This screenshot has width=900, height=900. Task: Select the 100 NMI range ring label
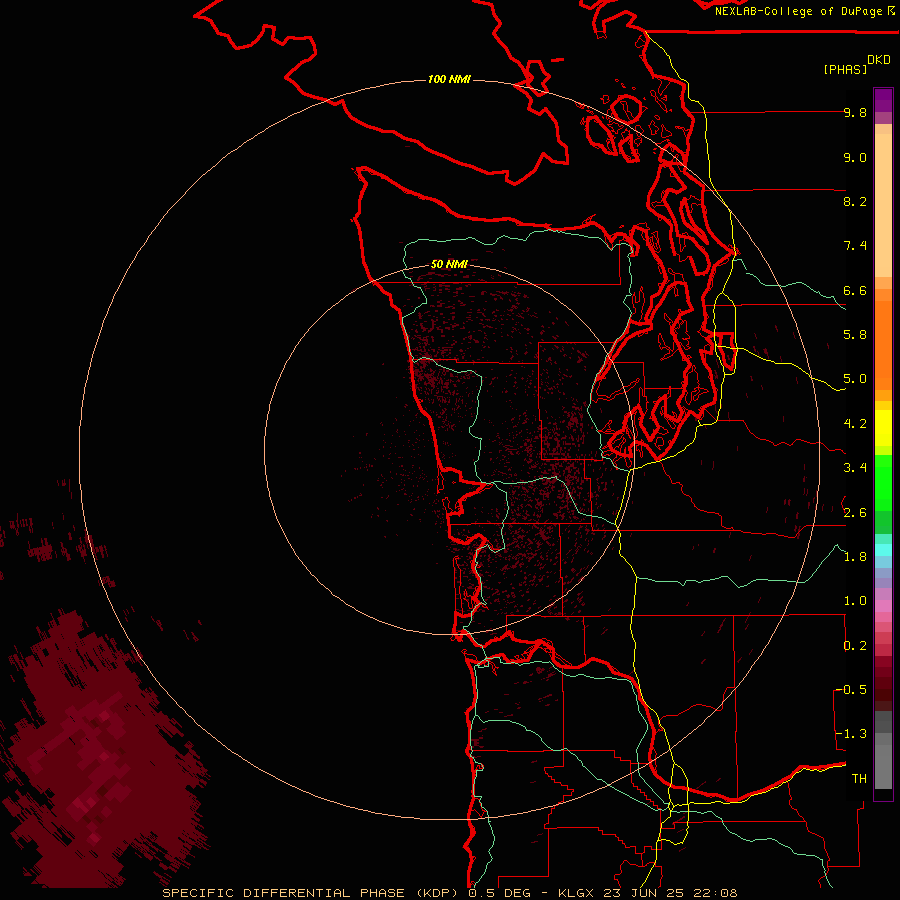coord(449,79)
